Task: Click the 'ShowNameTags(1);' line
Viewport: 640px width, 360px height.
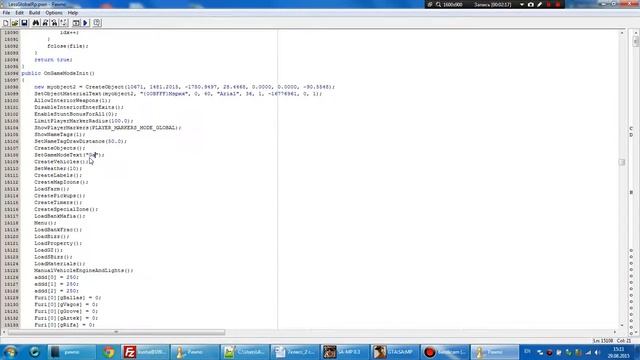Action: (x=60, y=134)
